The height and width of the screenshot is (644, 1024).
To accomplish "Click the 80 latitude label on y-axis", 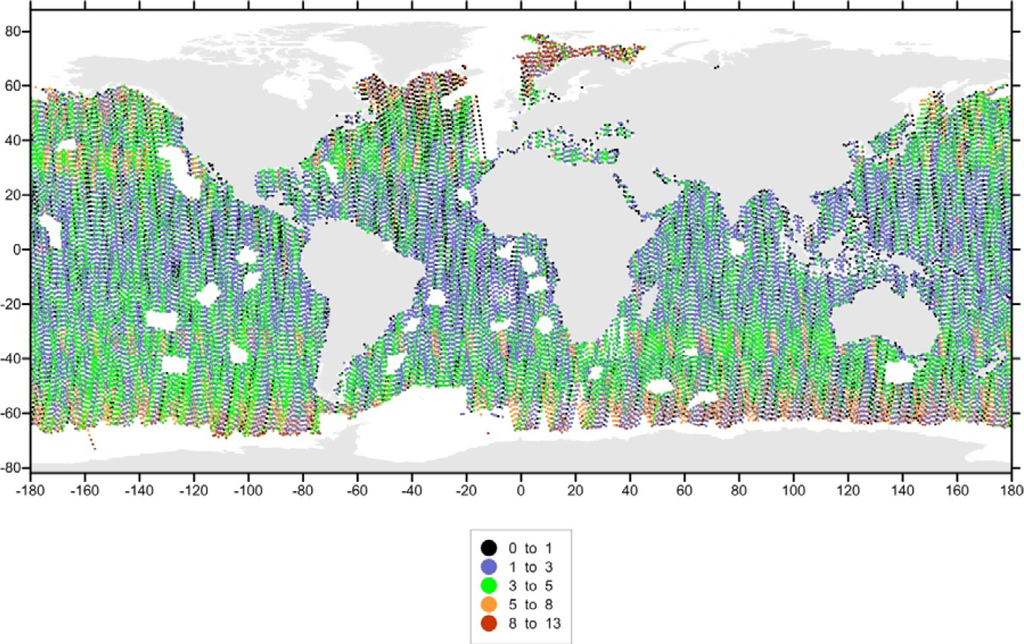I will click(15, 31).
